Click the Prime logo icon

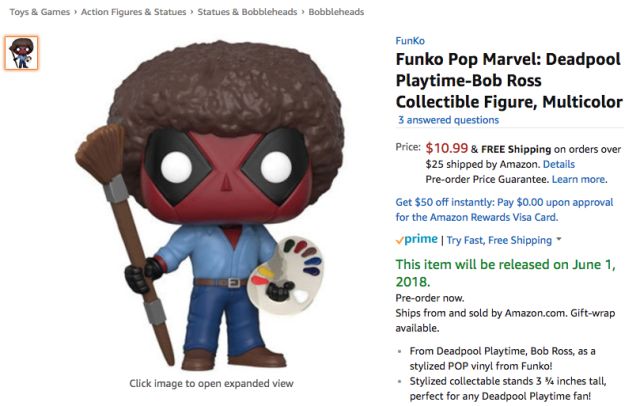(x=416, y=240)
